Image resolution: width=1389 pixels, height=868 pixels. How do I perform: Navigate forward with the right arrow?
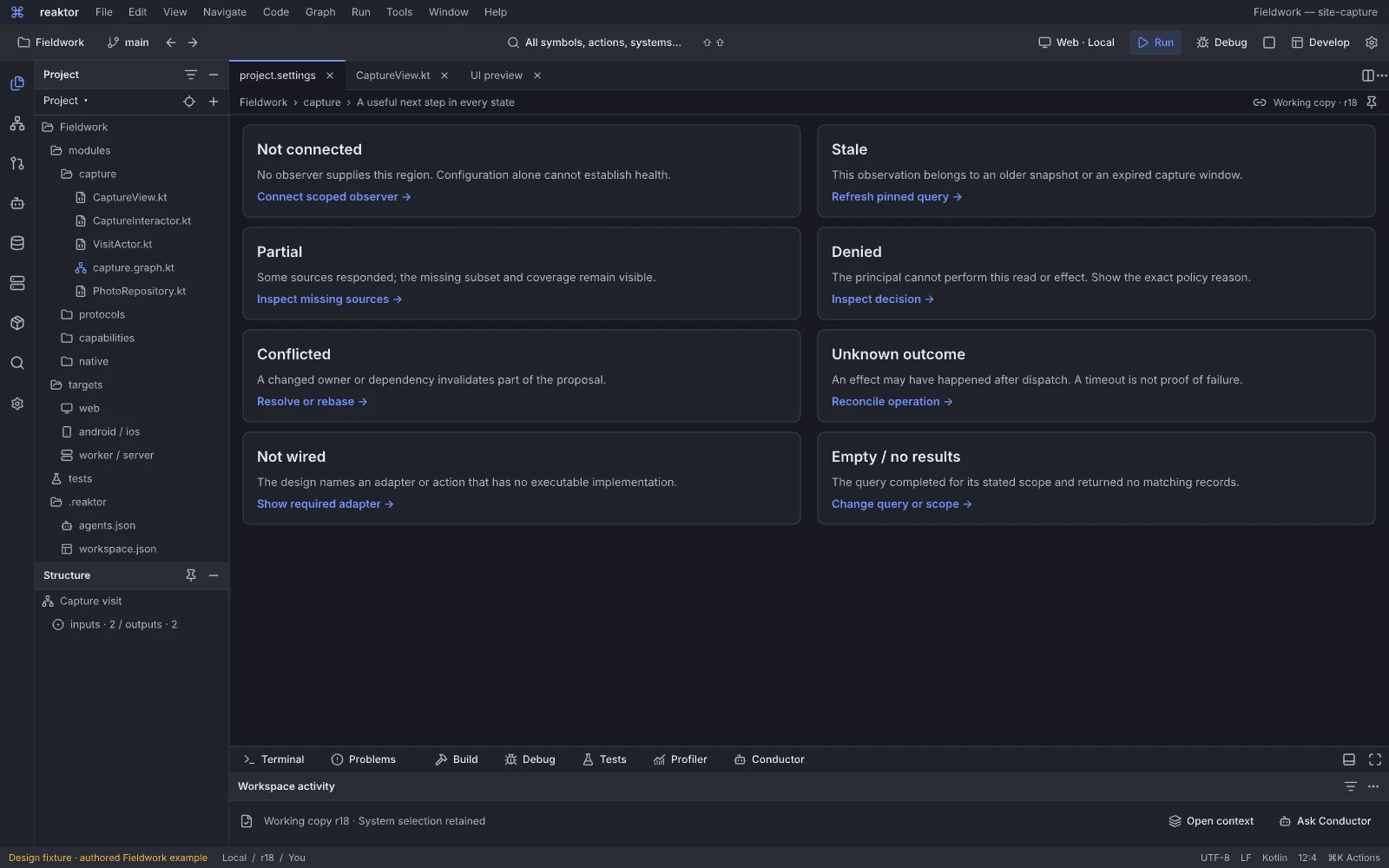click(x=193, y=43)
